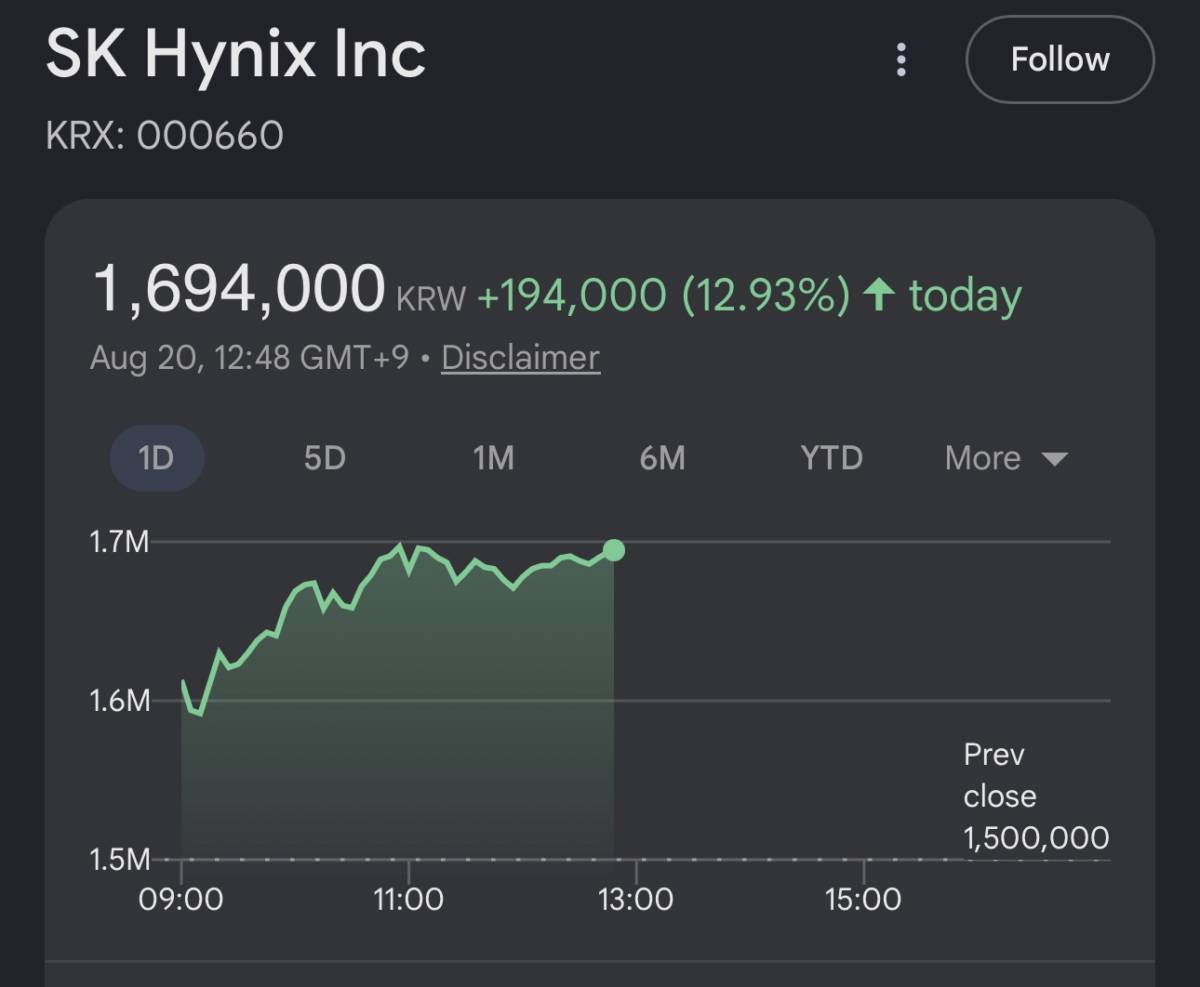The image size is (1200, 987).
Task: Open the Disclaimer link
Action: point(521,357)
